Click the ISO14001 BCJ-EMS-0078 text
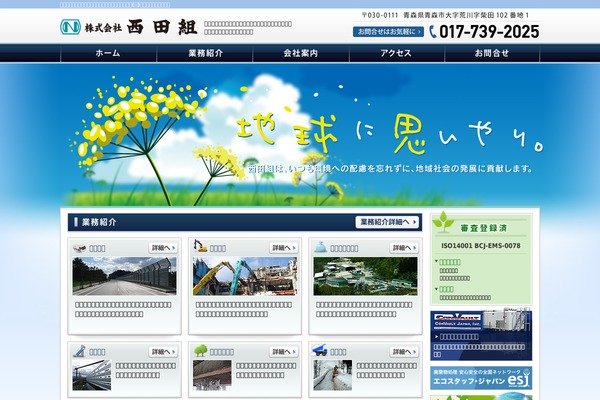Image resolution: width=600 pixels, height=400 pixels. [x=481, y=246]
